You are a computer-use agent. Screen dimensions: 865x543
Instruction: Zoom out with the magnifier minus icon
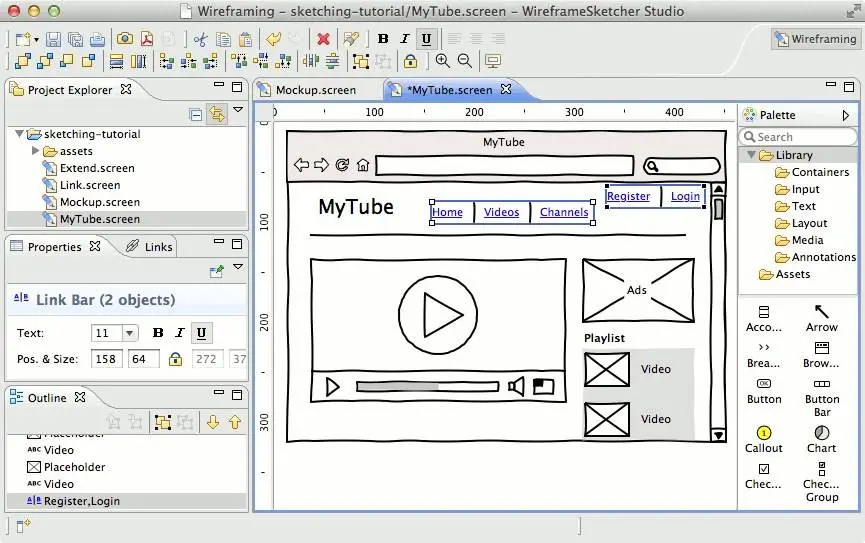[x=465, y=61]
